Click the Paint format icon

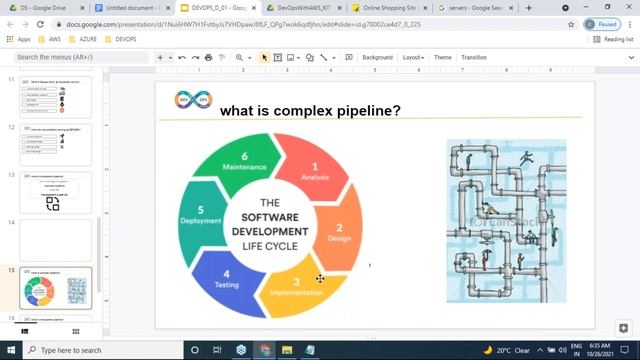coord(222,58)
